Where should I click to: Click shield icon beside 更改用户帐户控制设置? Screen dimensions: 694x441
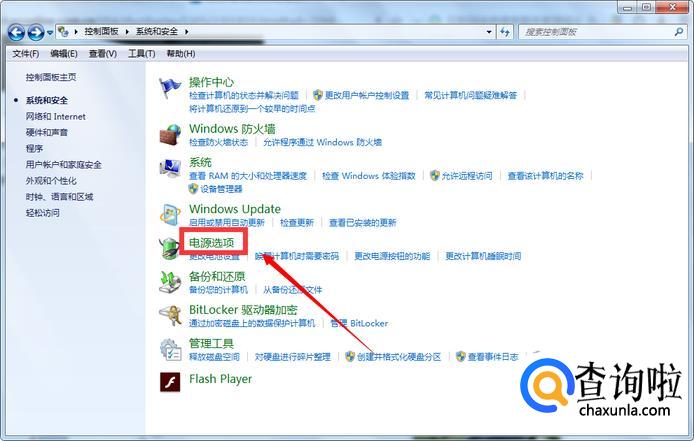tap(317, 95)
